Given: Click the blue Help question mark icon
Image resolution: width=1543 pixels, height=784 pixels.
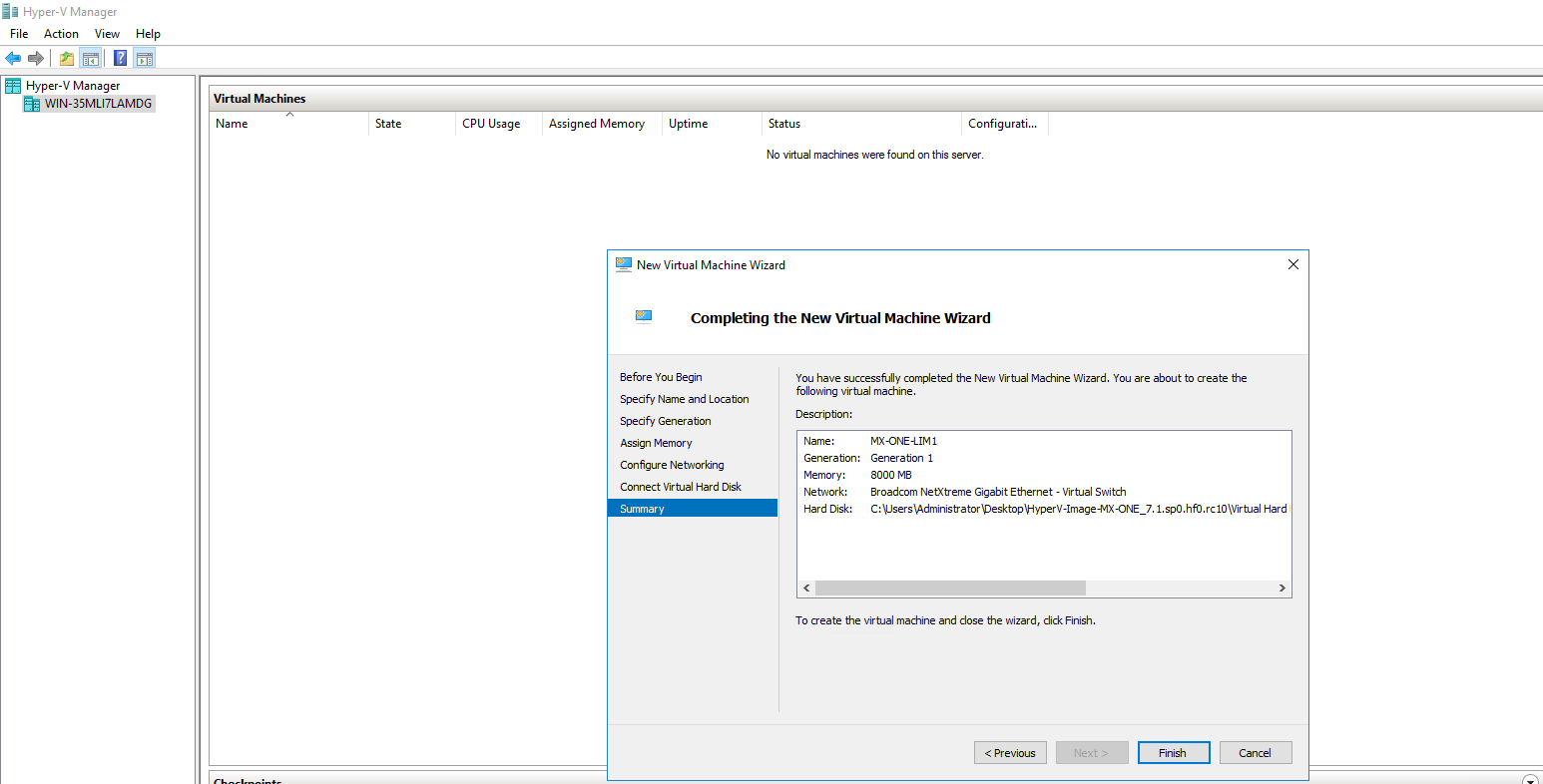Looking at the screenshot, I should 120,58.
